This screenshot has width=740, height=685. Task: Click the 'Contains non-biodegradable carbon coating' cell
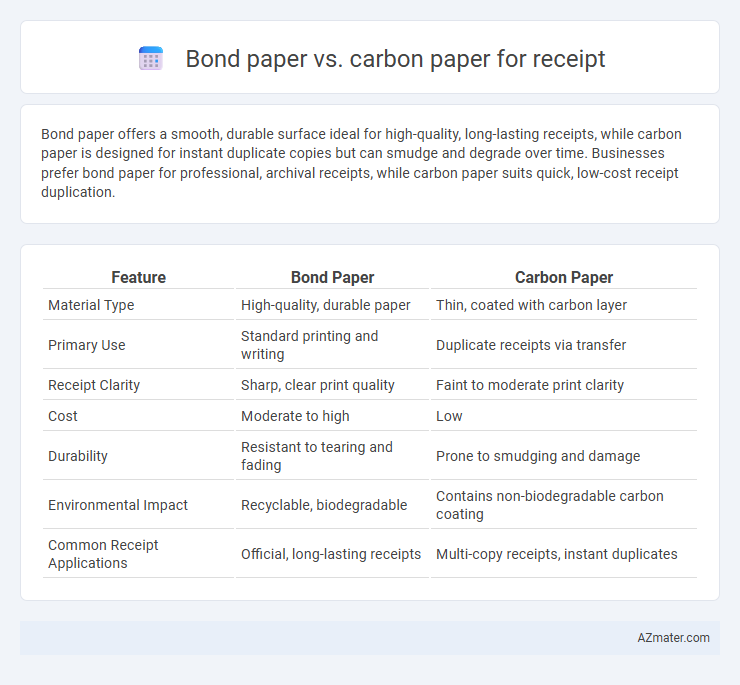pos(550,505)
